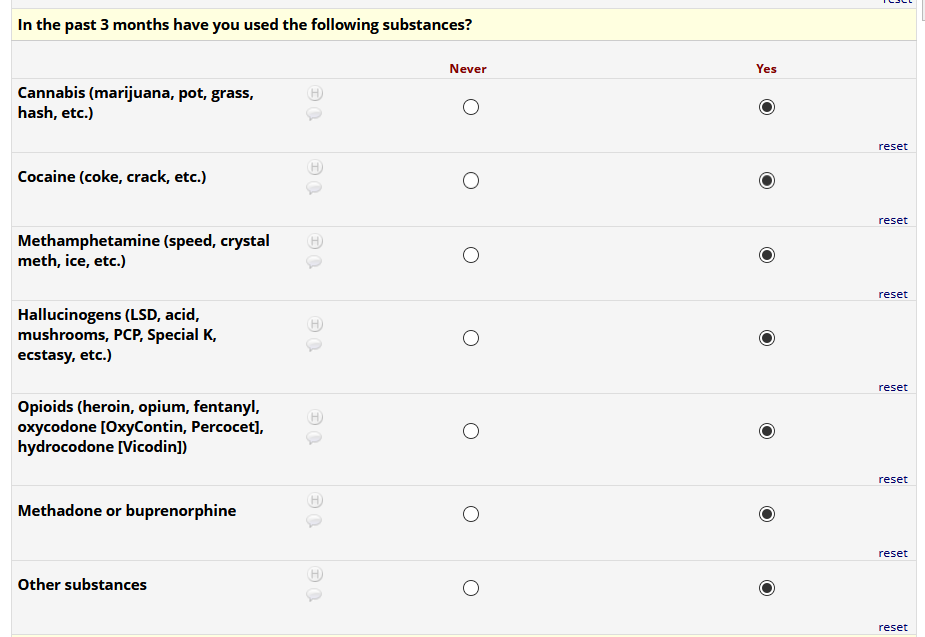Click the data history icon for Other substances
The height and width of the screenshot is (637, 925).
(x=314, y=574)
